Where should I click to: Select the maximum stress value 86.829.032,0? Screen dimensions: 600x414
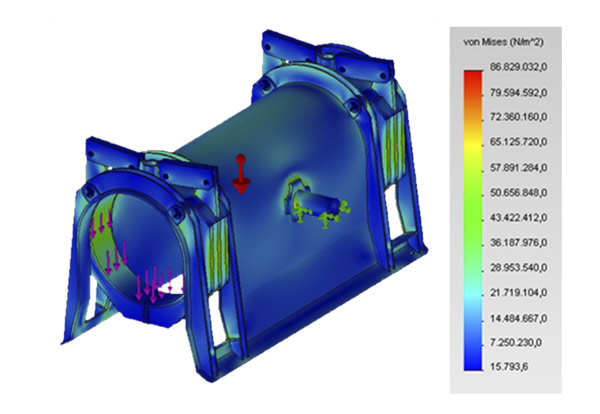point(518,68)
